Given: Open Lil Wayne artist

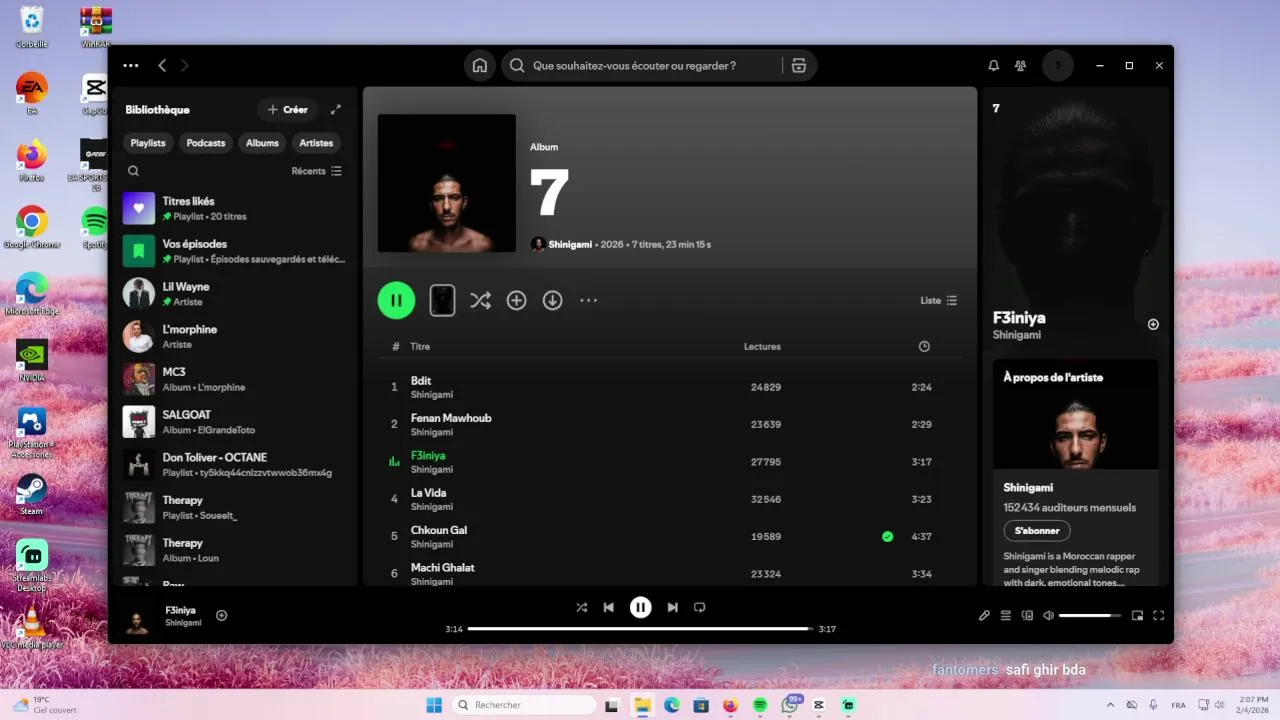Looking at the screenshot, I should click(x=235, y=294).
